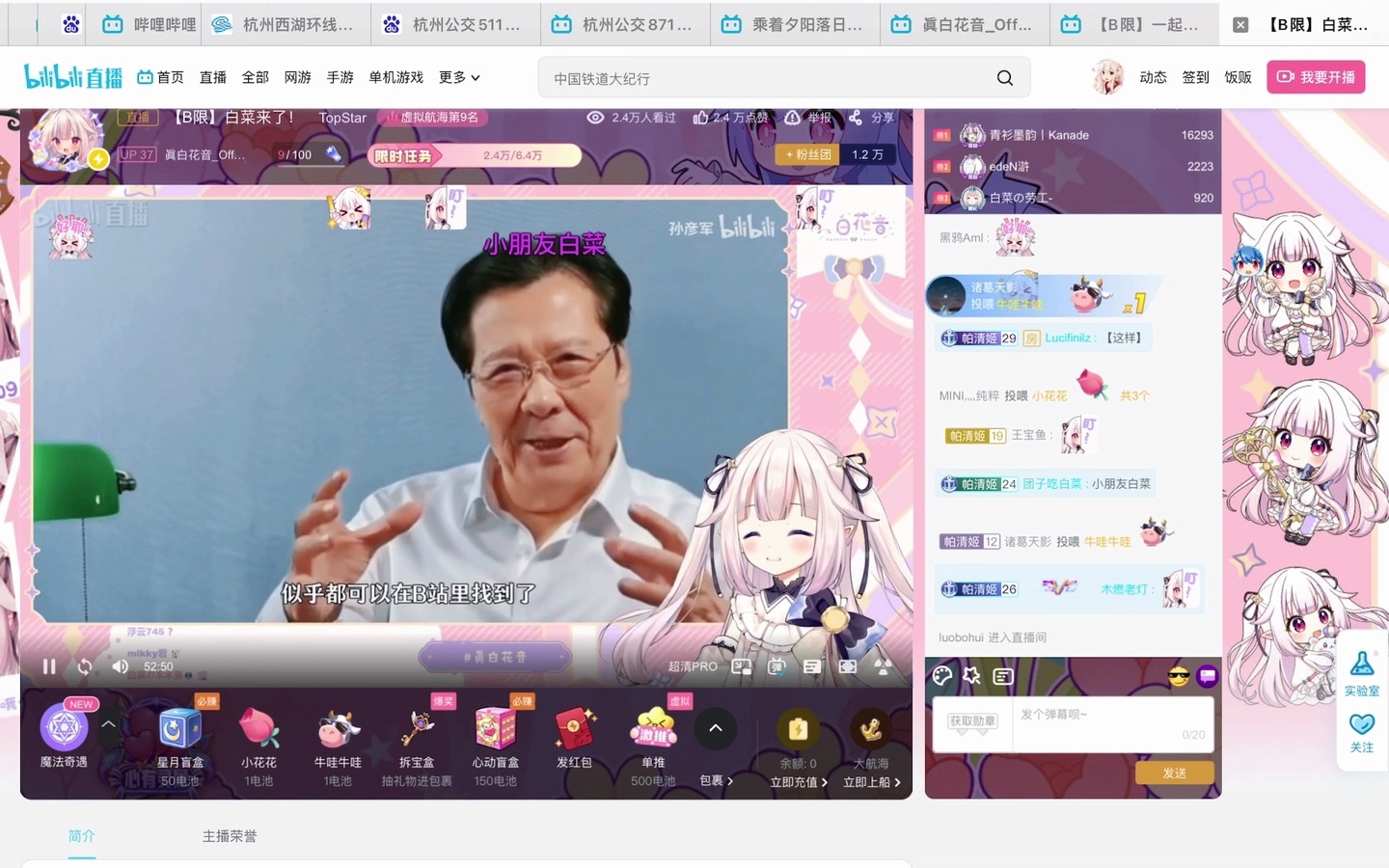Open the player's block settings fan icon

point(883,666)
